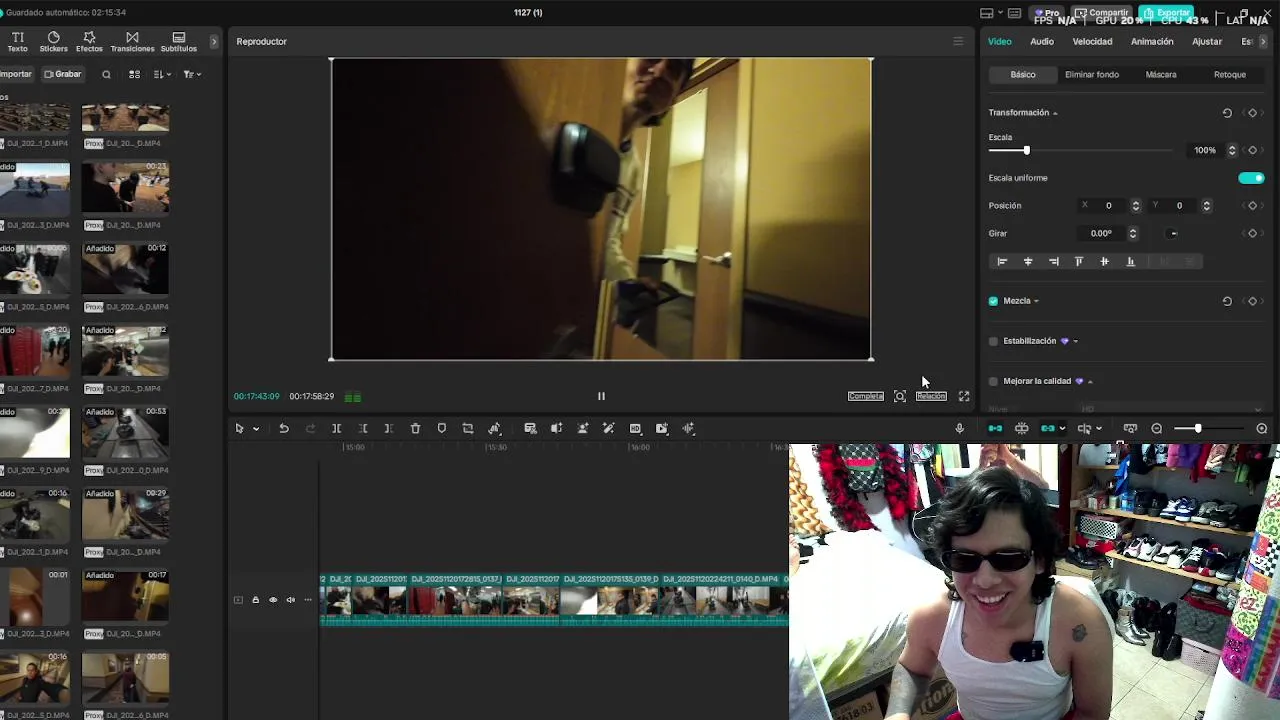Image resolution: width=1280 pixels, height=720 pixels.
Task: Click the Escala slider handle
Action: tap(1026, 151)
